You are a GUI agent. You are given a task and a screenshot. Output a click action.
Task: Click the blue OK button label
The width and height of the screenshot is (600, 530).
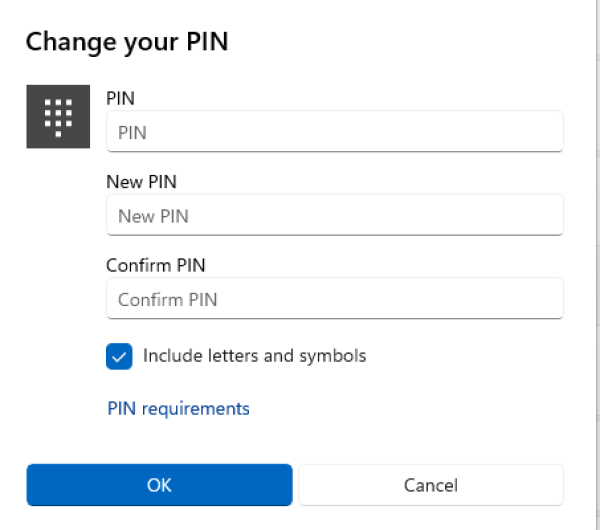click(x=159, y=485)
